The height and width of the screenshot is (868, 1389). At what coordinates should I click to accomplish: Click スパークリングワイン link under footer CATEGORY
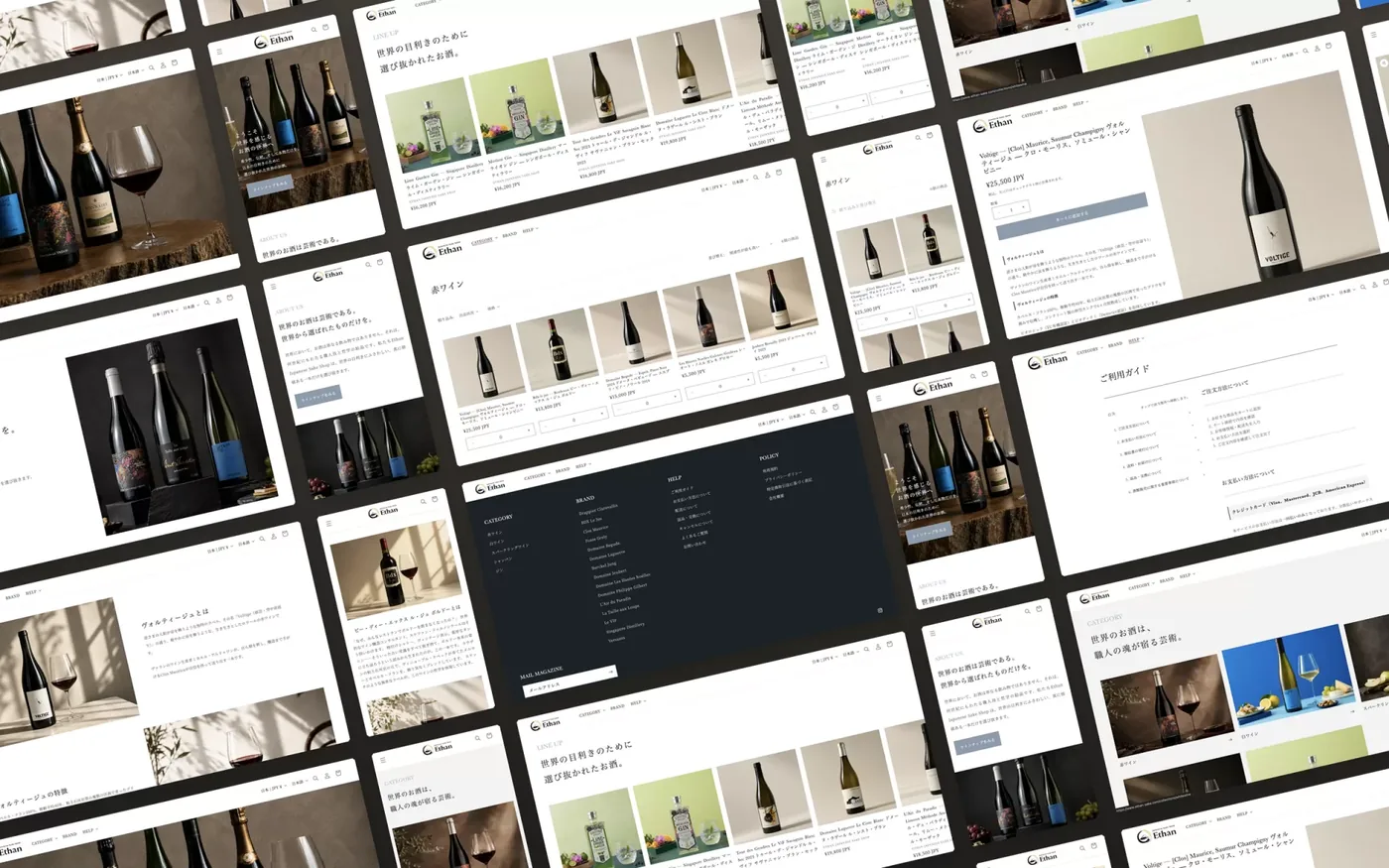[510, 549]
